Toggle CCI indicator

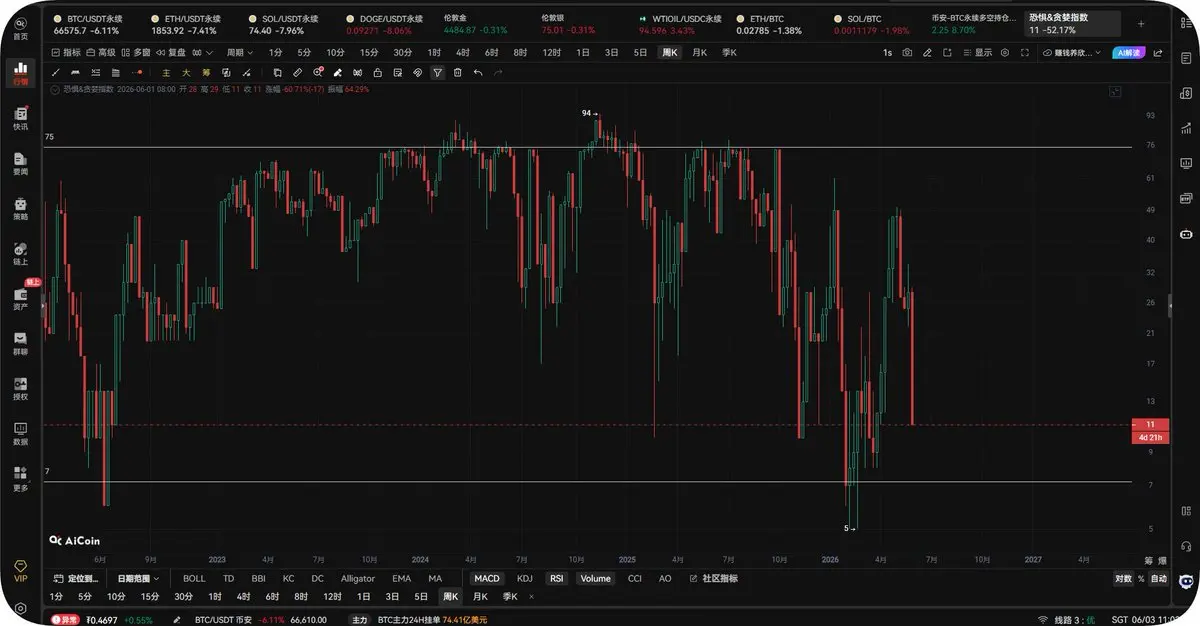coord(634,578)
